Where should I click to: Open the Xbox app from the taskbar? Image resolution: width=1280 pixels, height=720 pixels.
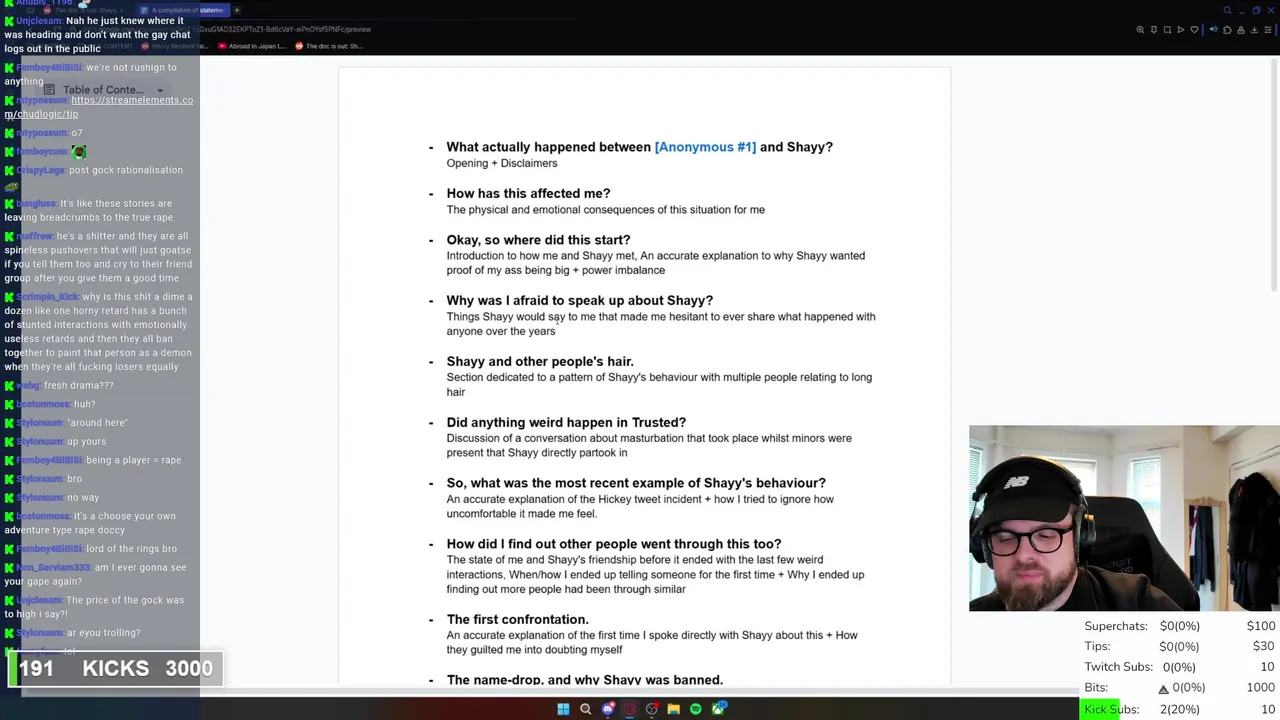pyautogui.click(x=719, y=709)
